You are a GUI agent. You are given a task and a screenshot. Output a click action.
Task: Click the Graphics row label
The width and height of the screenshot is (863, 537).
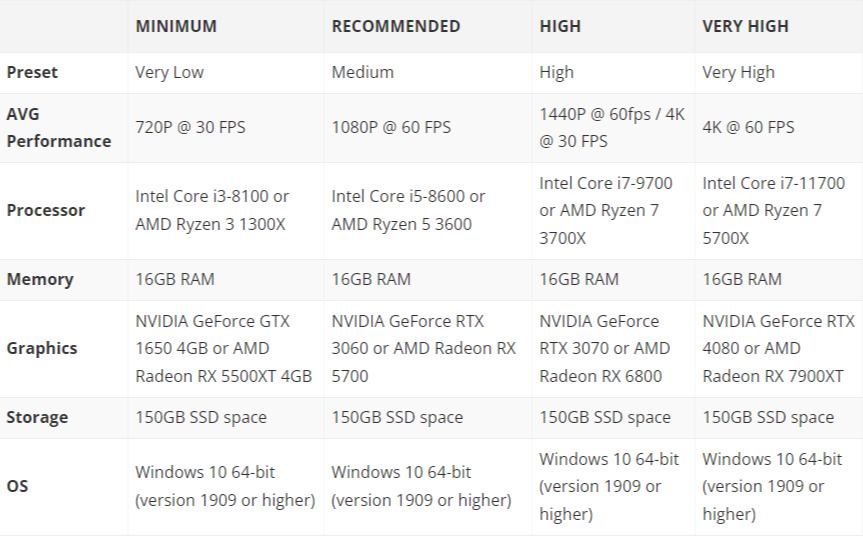[x=42, y=348]
